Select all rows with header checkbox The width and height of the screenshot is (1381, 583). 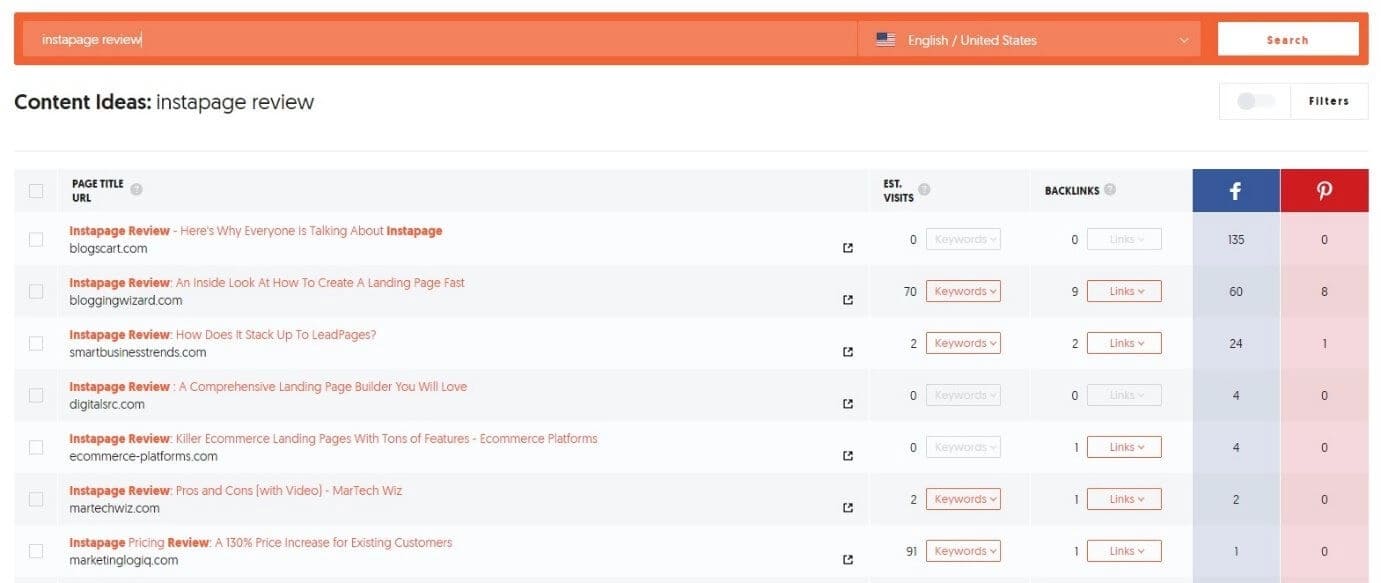36,191
